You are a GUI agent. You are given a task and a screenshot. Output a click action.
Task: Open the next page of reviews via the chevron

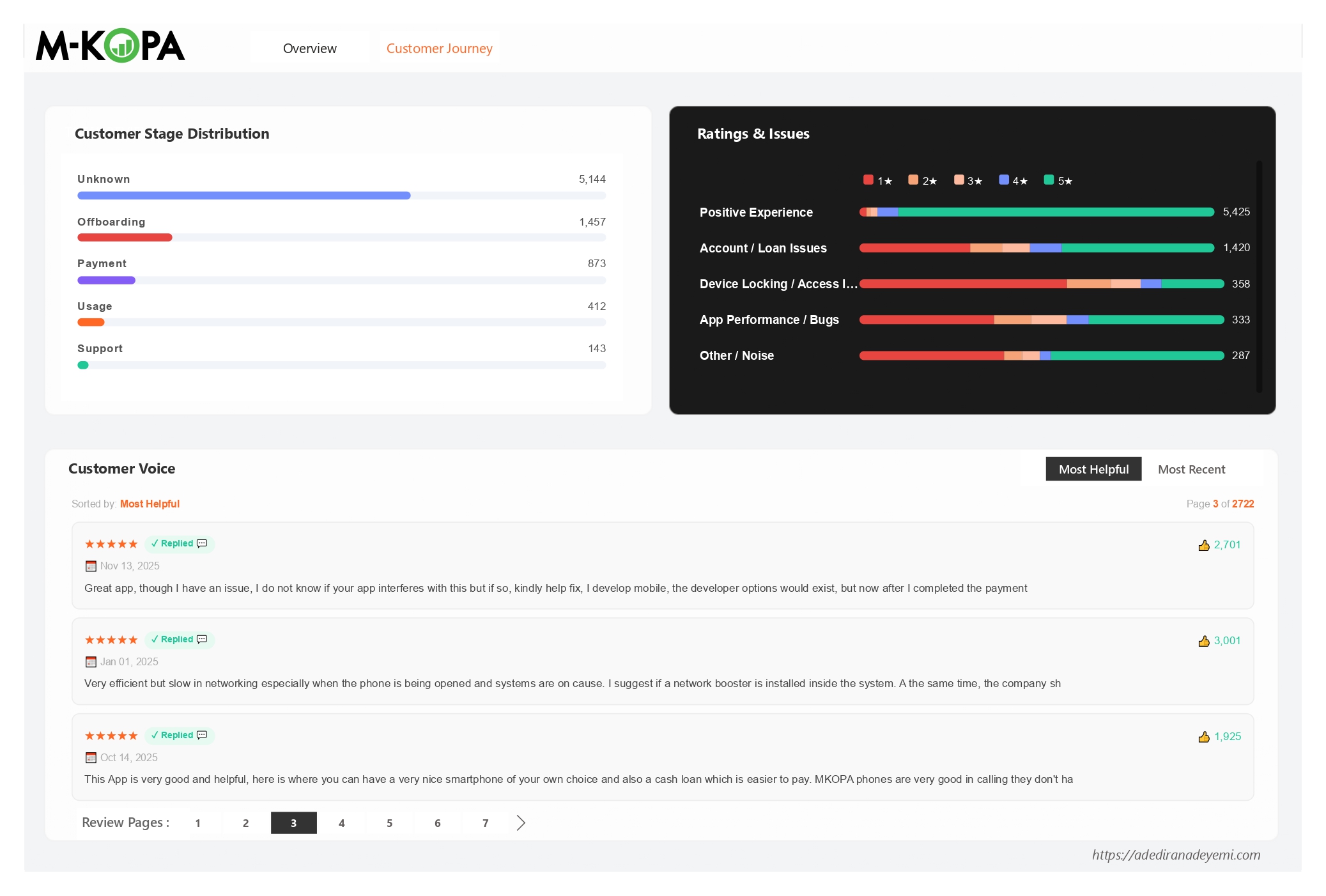coord(521,823)
